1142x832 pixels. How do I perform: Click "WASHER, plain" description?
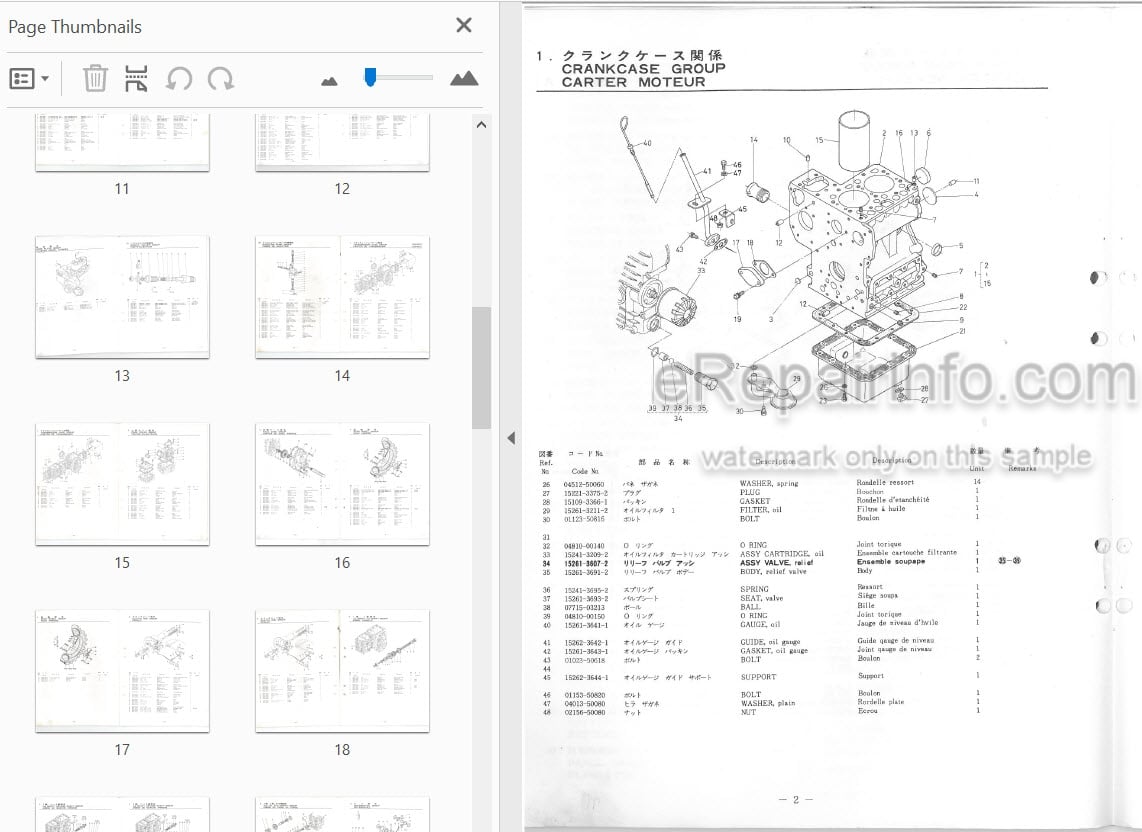[x=768, y=703]
